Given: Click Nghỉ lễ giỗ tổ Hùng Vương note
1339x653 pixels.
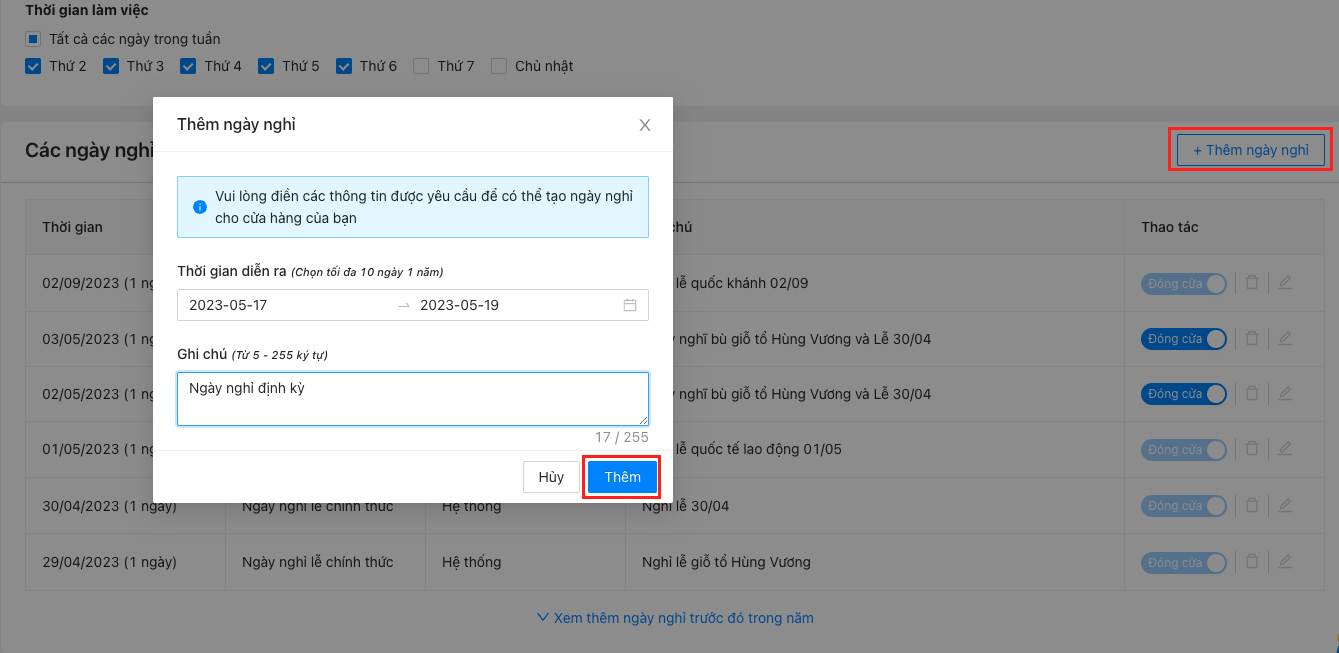Looking at the screenshot, I should click(x=726, y=562).
